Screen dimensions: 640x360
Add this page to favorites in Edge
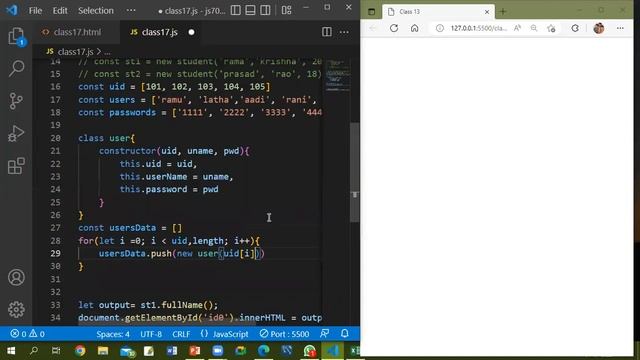pyautogui.click(x=551, y=28)
